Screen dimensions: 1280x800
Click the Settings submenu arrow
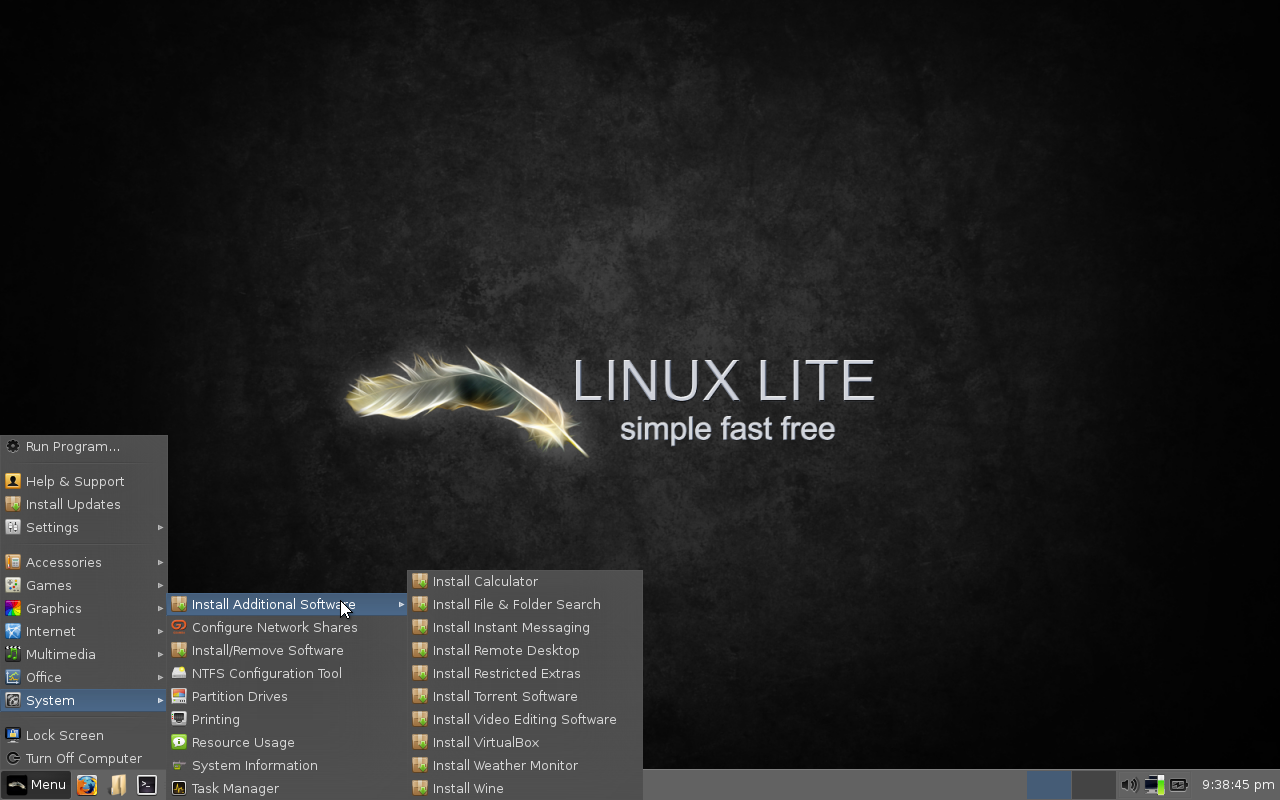pos(160,527)
